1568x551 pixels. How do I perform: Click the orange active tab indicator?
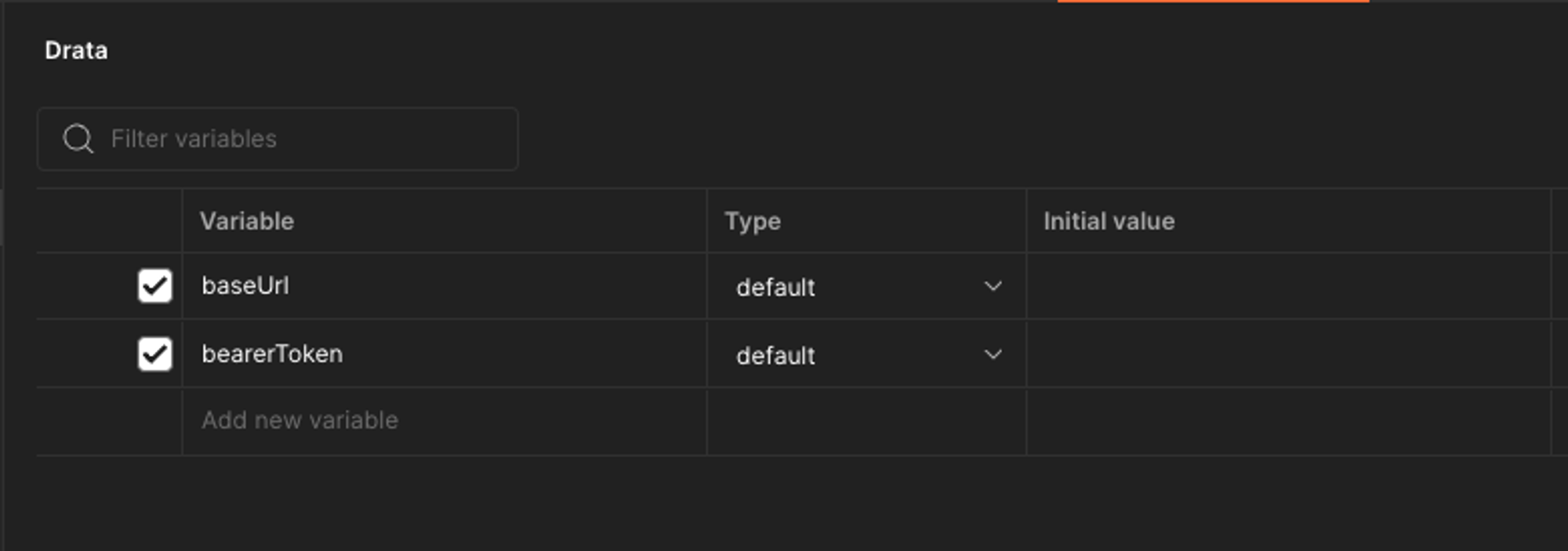click(1215, 2)
